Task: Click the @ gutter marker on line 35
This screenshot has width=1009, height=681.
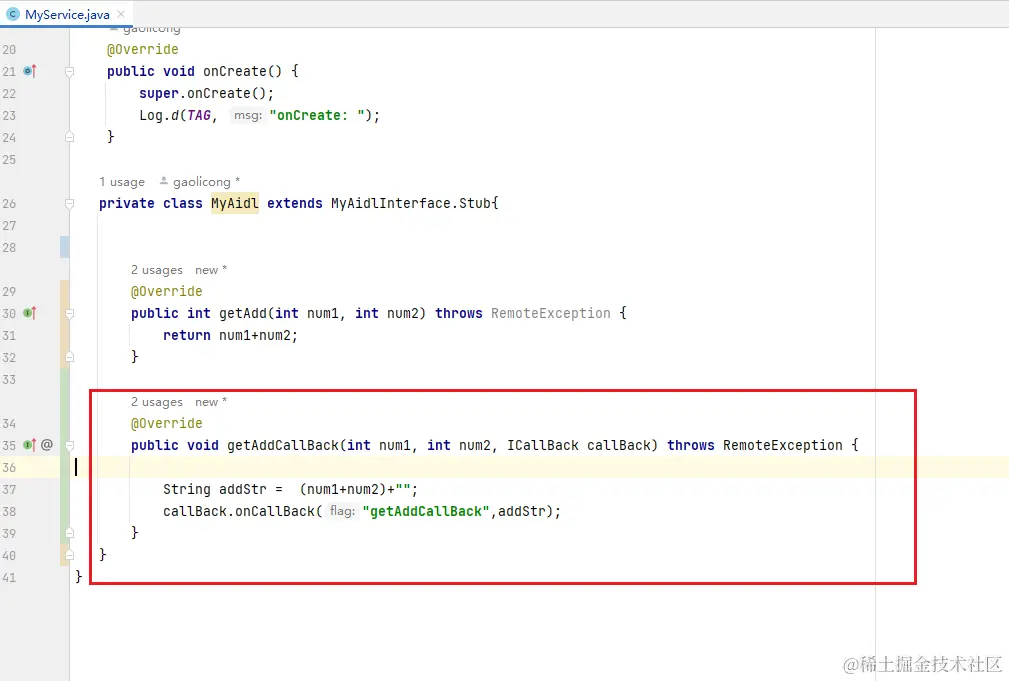Action: [x=47, y=445]
